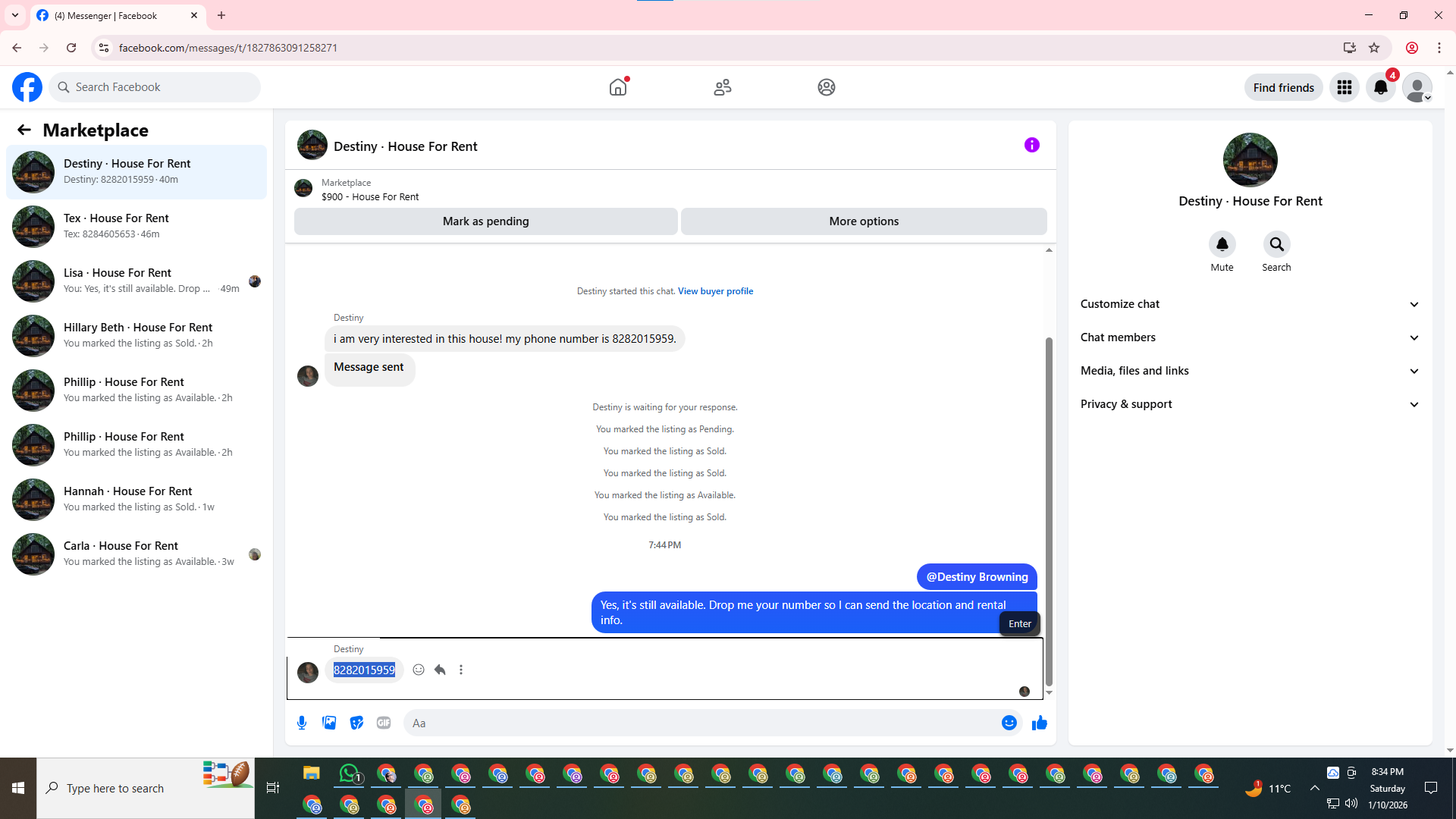This screenshot has width=1456, height=819.
Task: Go to Facebook Home tab
Action: pyautogui.click(x=618, y=87)
